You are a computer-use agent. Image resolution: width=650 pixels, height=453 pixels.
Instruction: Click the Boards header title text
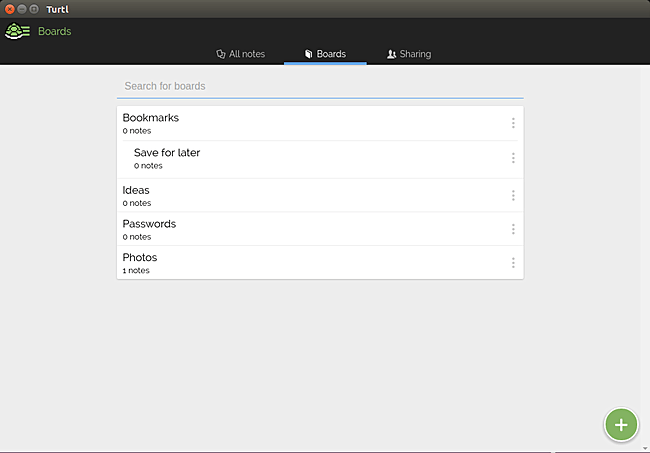(x=54, y=31)
